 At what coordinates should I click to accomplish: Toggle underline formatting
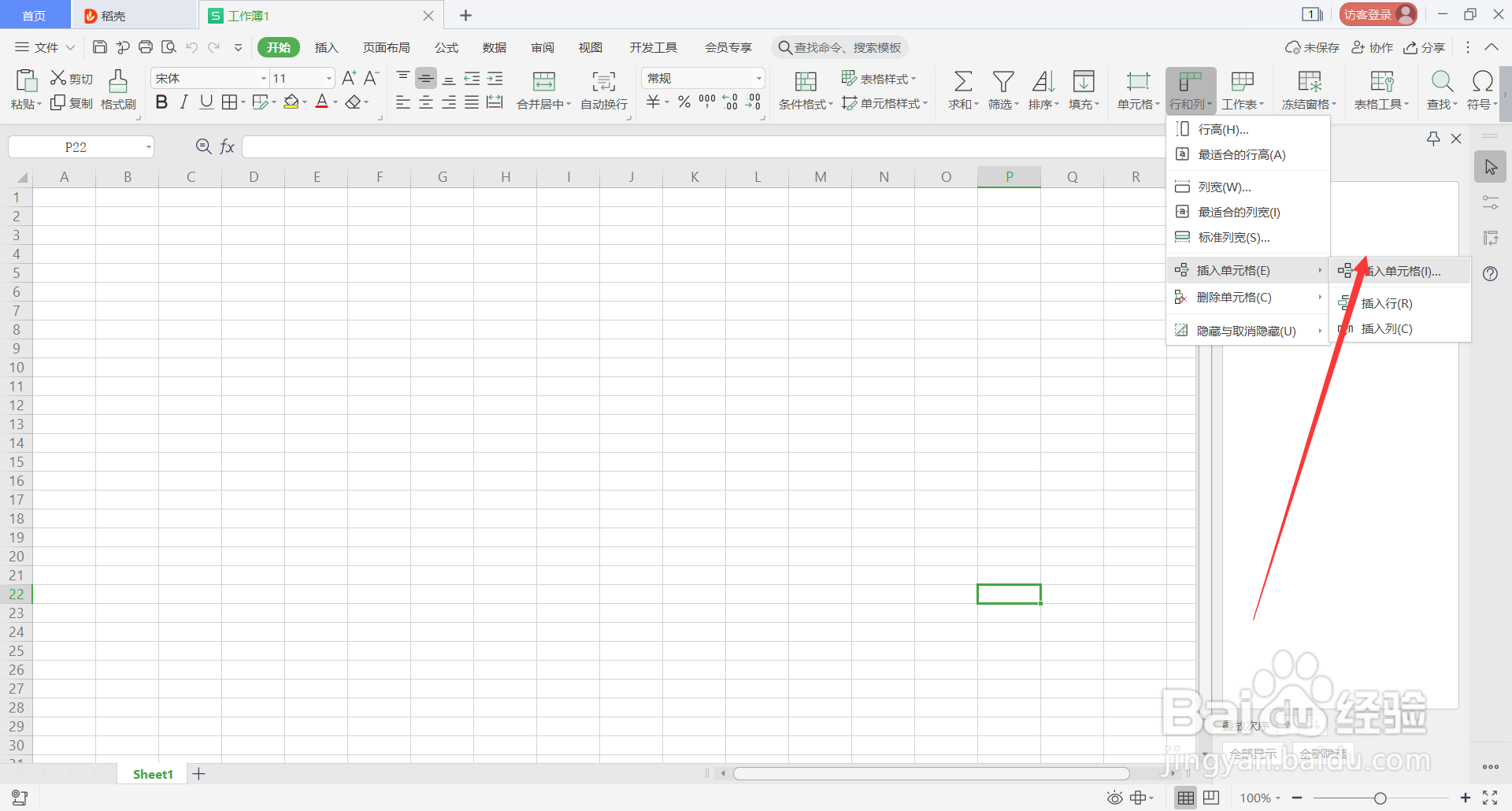click(206, 102)
